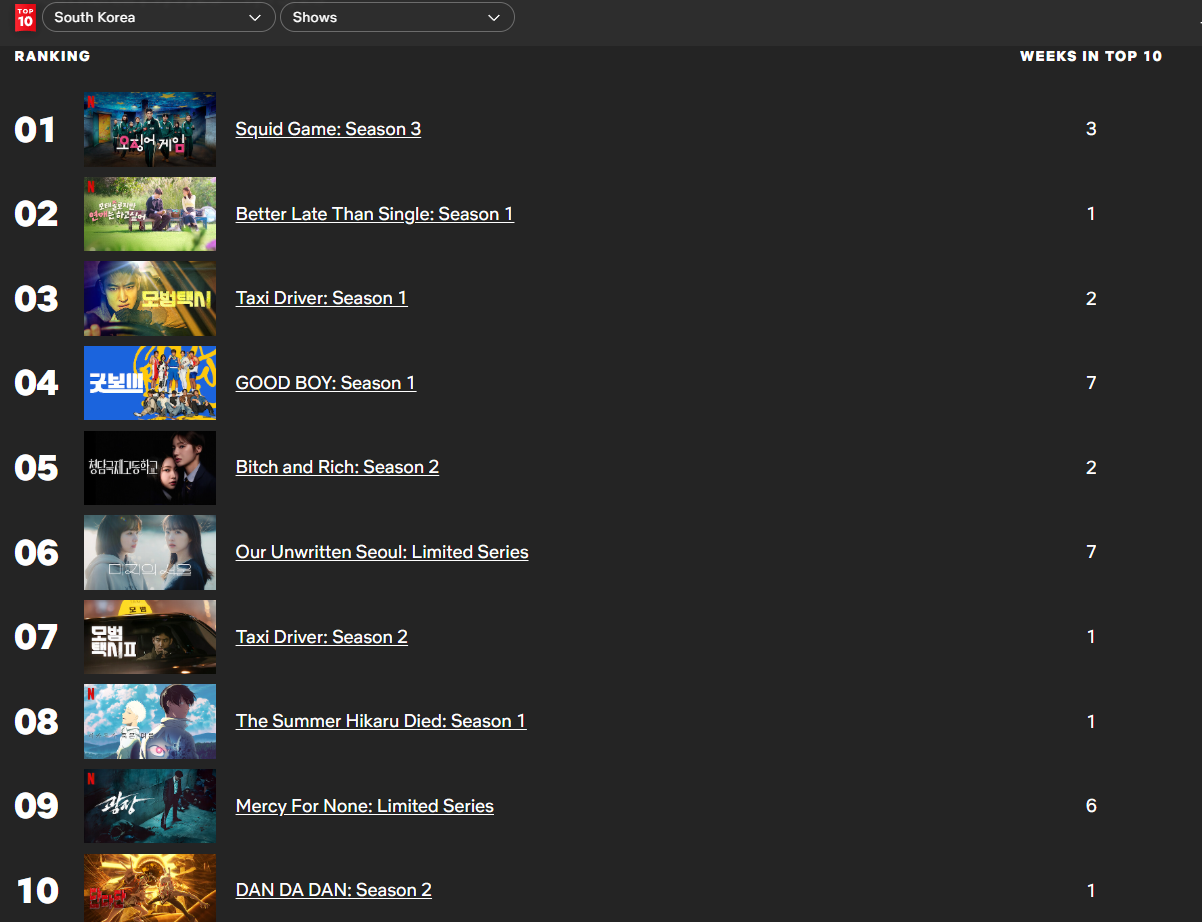Screen dimensions: 1202x922
Task: Click rank number 03 for Taxi Driver Season 1
Action: 36,299
